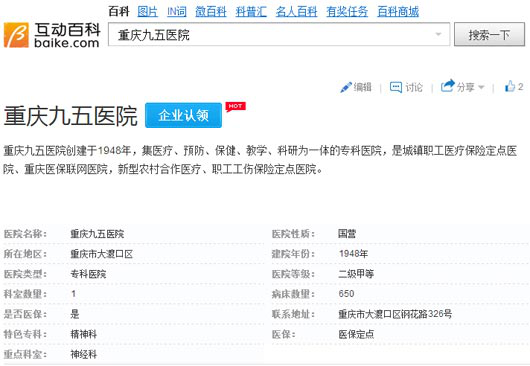Screen dimensions: 530x366
Task: Select the 专科医院 hospital type value
Action: tap(88, 274)
